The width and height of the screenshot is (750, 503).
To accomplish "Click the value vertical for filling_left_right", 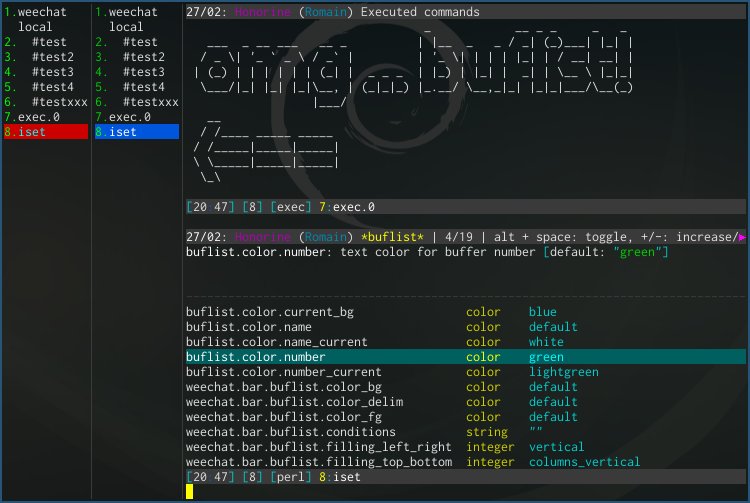I will [556, 447].
